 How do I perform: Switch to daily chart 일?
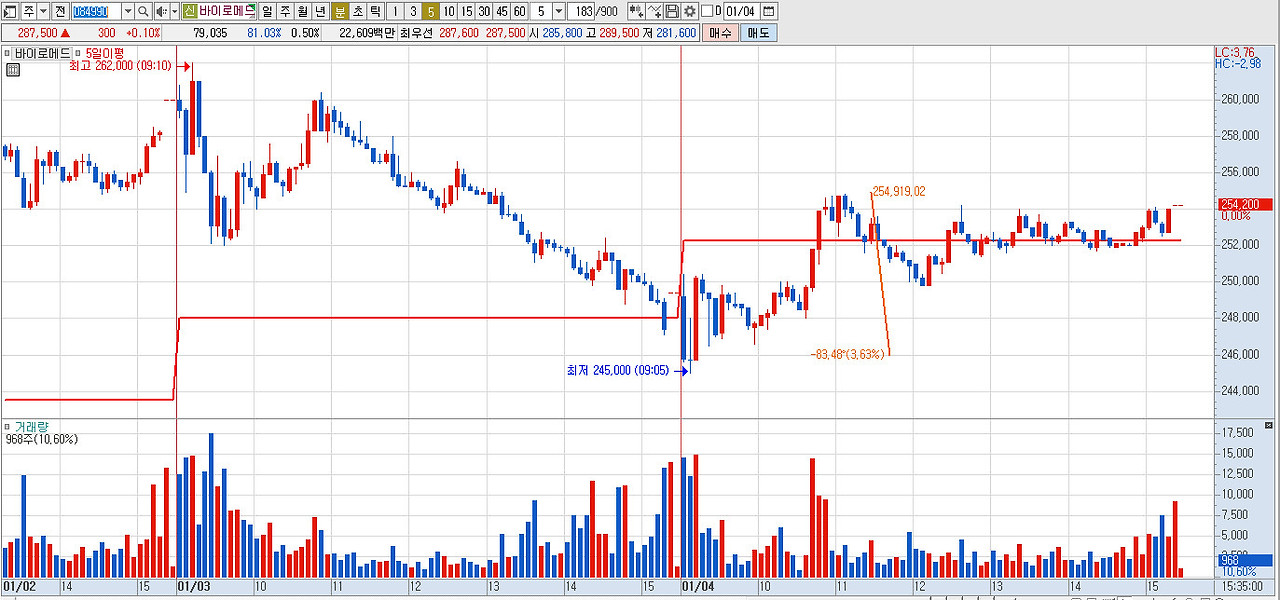[x=267, y=11]
